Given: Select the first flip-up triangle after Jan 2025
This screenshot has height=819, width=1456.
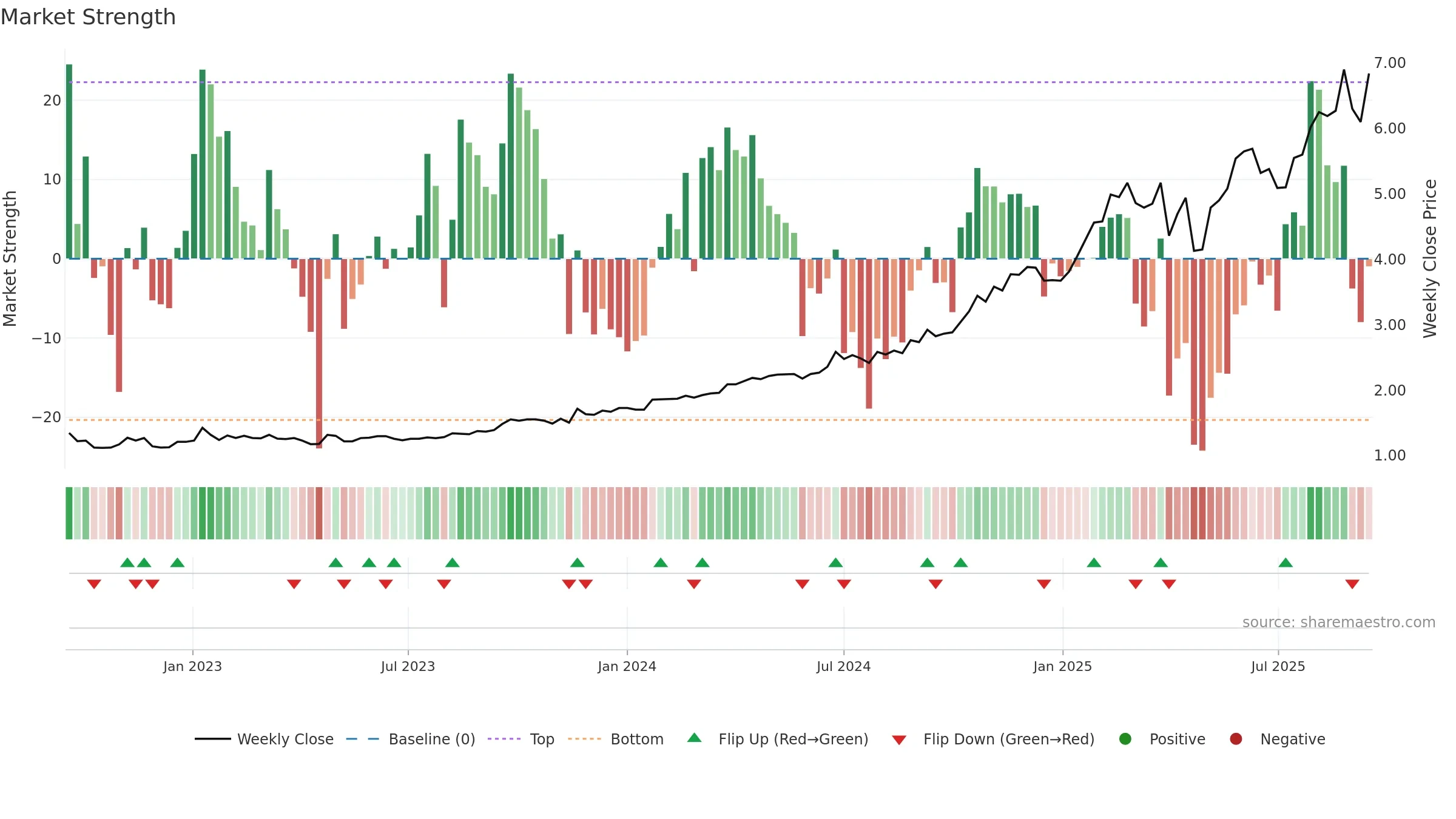Looking at the screenshot, I should point(1094,562).
